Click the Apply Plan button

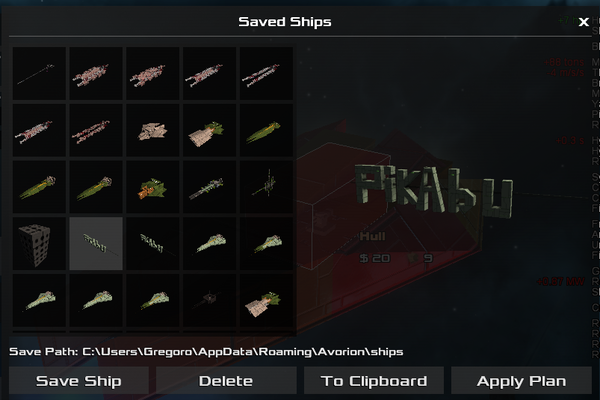[x=521, y=380]
